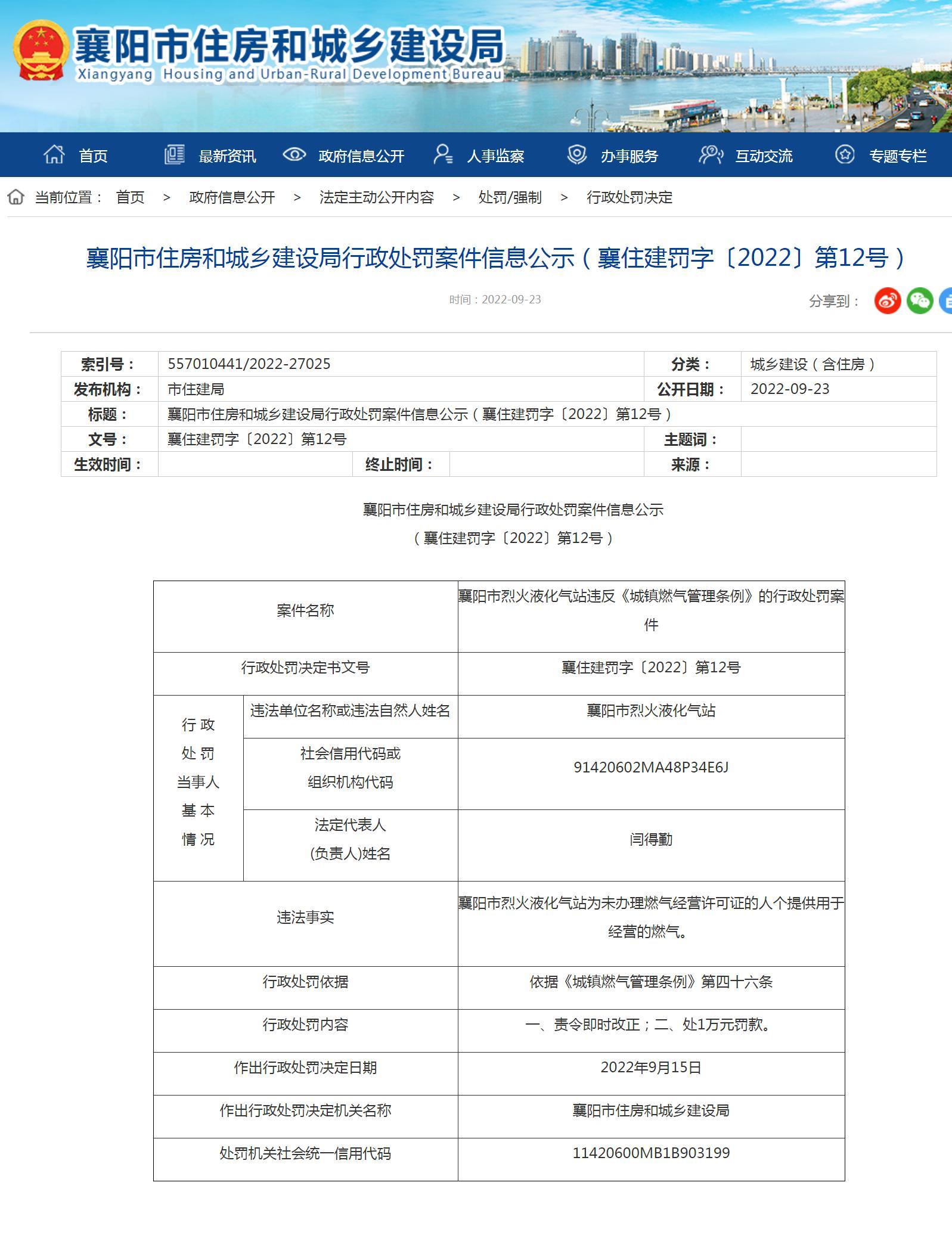Click the star badge icon for 专题专栏
Image resolution: width=952 pixels, height=1235 pixels.
point(845,154)
